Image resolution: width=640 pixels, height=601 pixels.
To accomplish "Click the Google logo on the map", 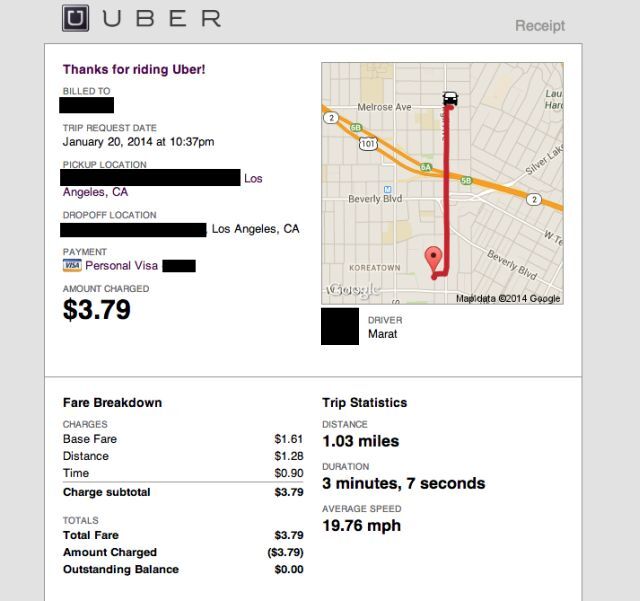I will coord(352,290).
